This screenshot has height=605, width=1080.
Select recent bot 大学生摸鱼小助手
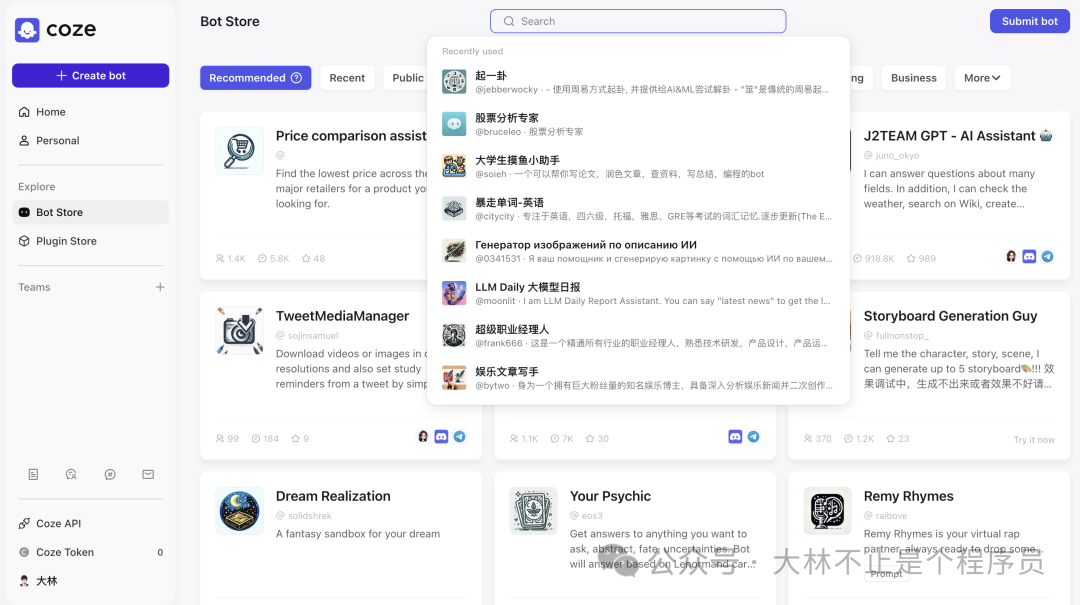(638, 167)
